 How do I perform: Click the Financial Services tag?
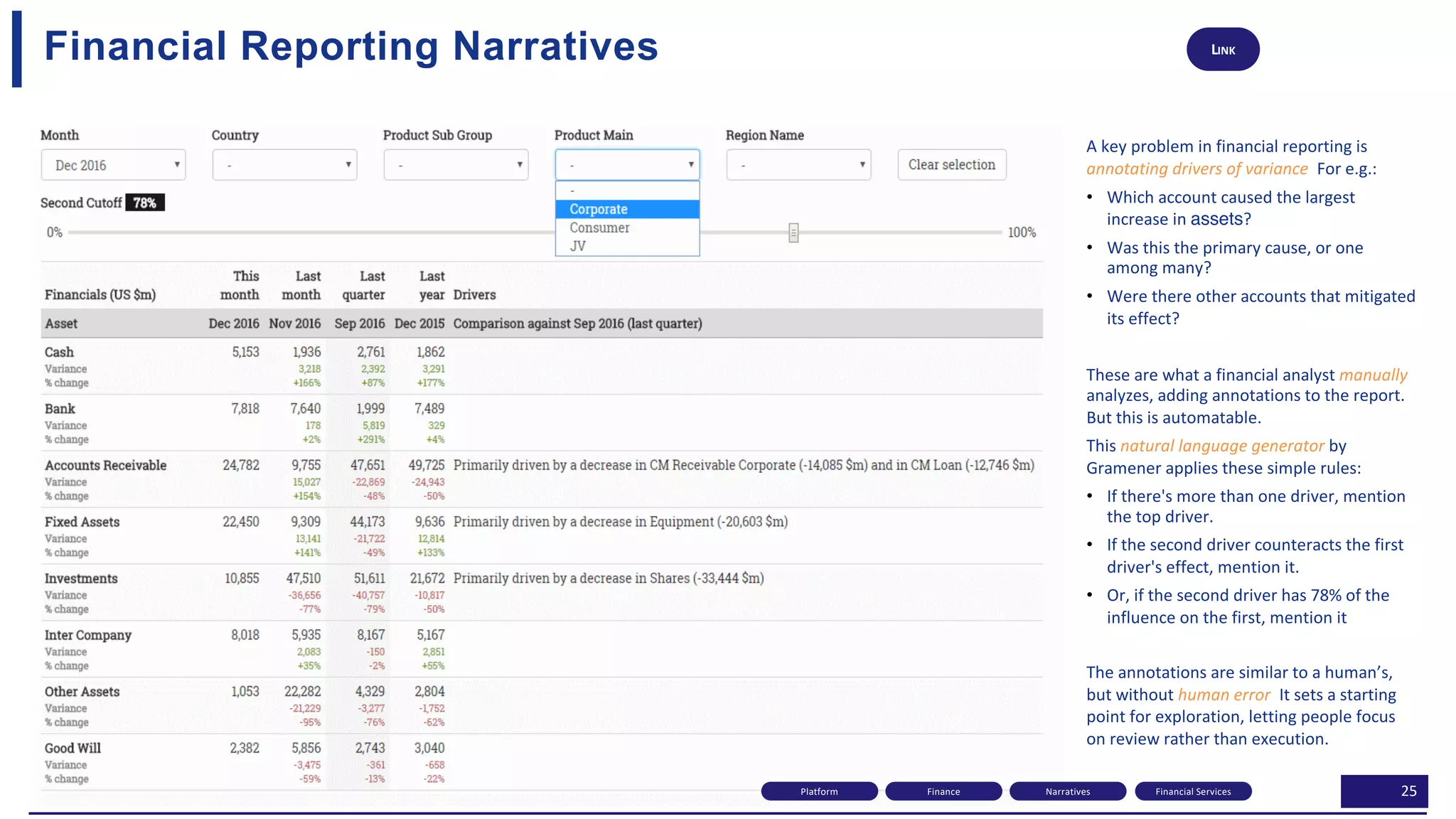point(1193,791)
